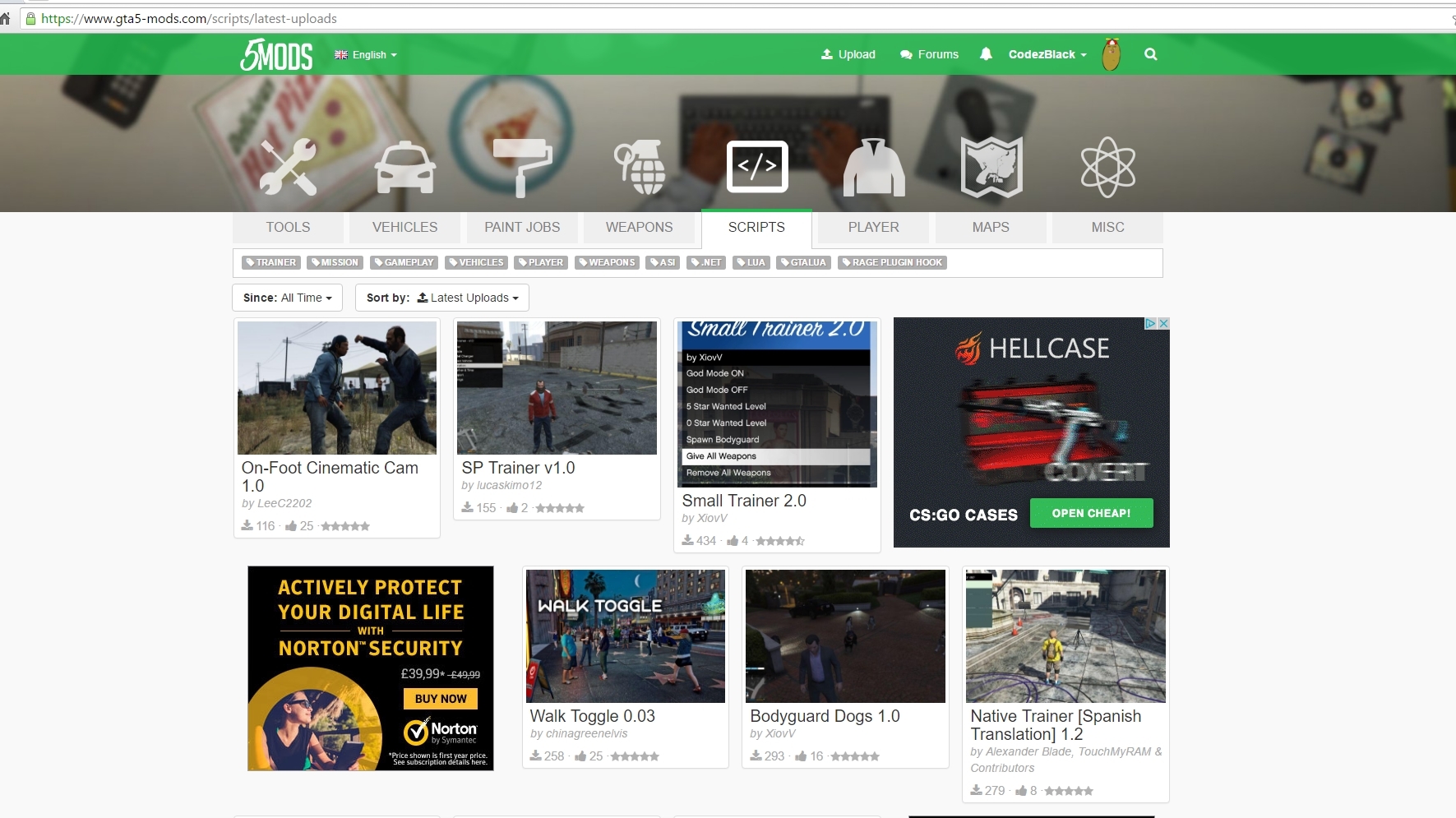Switch to the WEAPONS tab
Viewport: 1456px width, 818px height.
[640, 228]
